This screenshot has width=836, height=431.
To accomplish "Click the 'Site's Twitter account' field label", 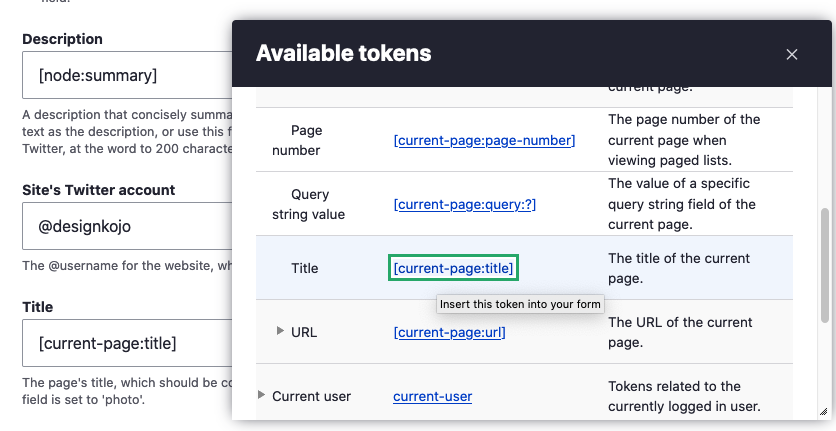I will point(99,190).
